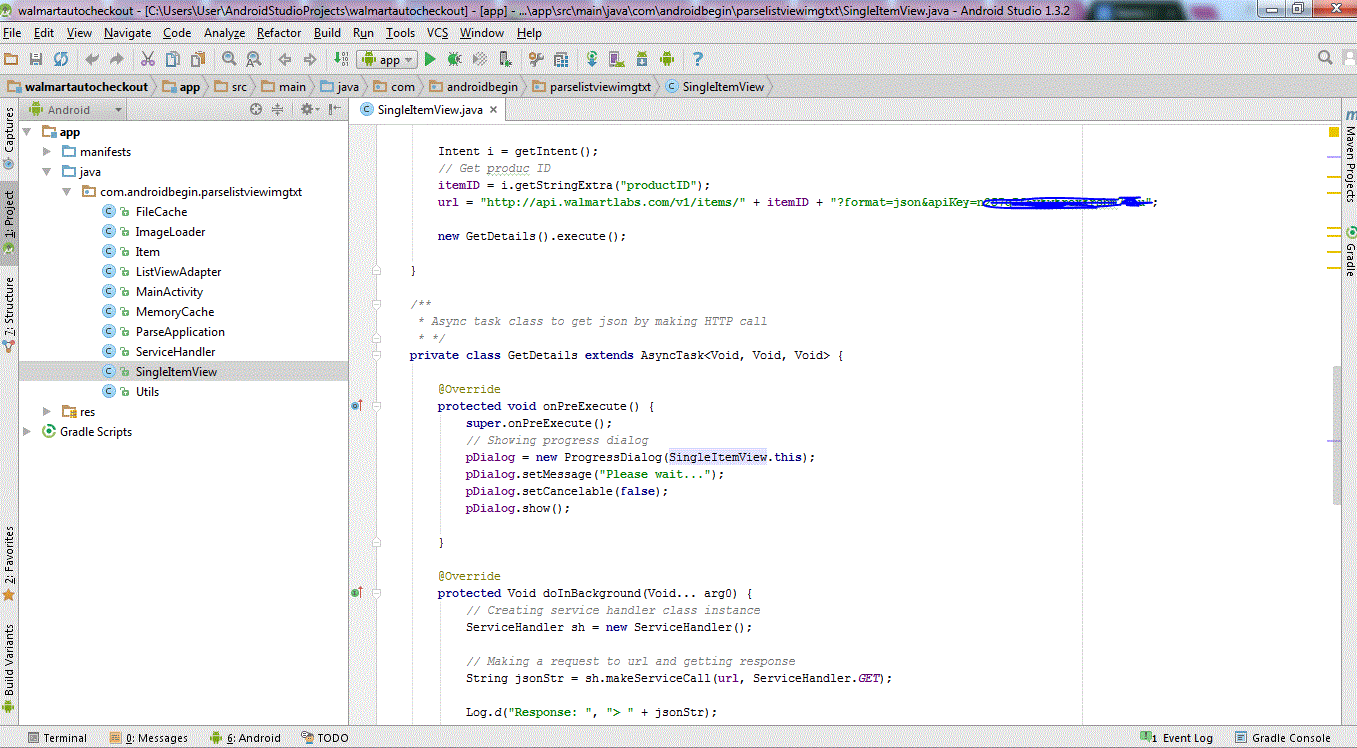Close the SingleItemView.java tab
1357x748 pixels.
pyautogui.click(x=494, y=110)
